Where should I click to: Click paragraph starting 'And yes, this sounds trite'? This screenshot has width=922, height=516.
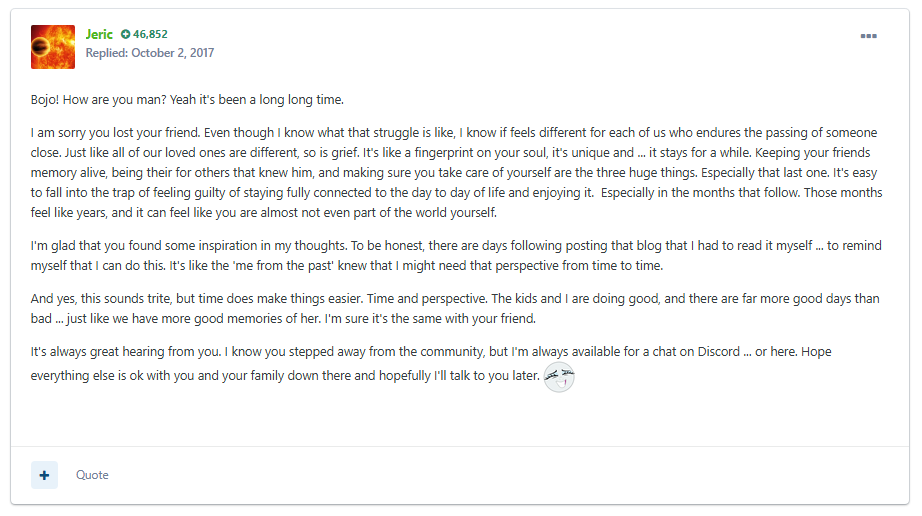[x=455, y=309]
